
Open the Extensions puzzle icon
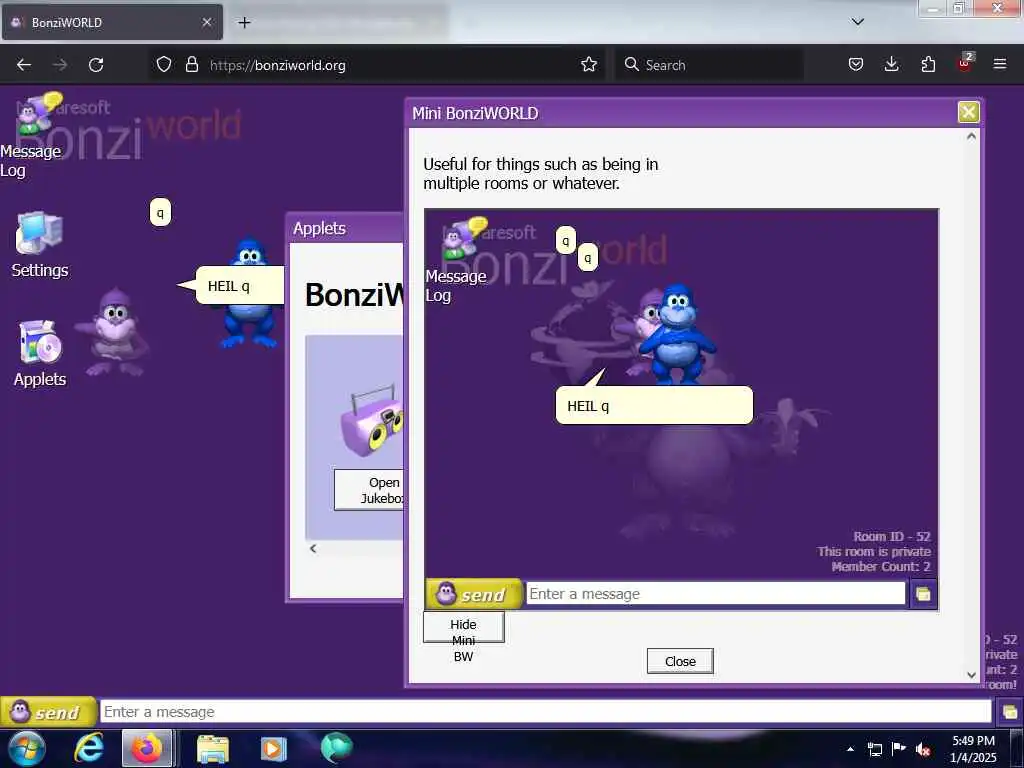[928, 65]
